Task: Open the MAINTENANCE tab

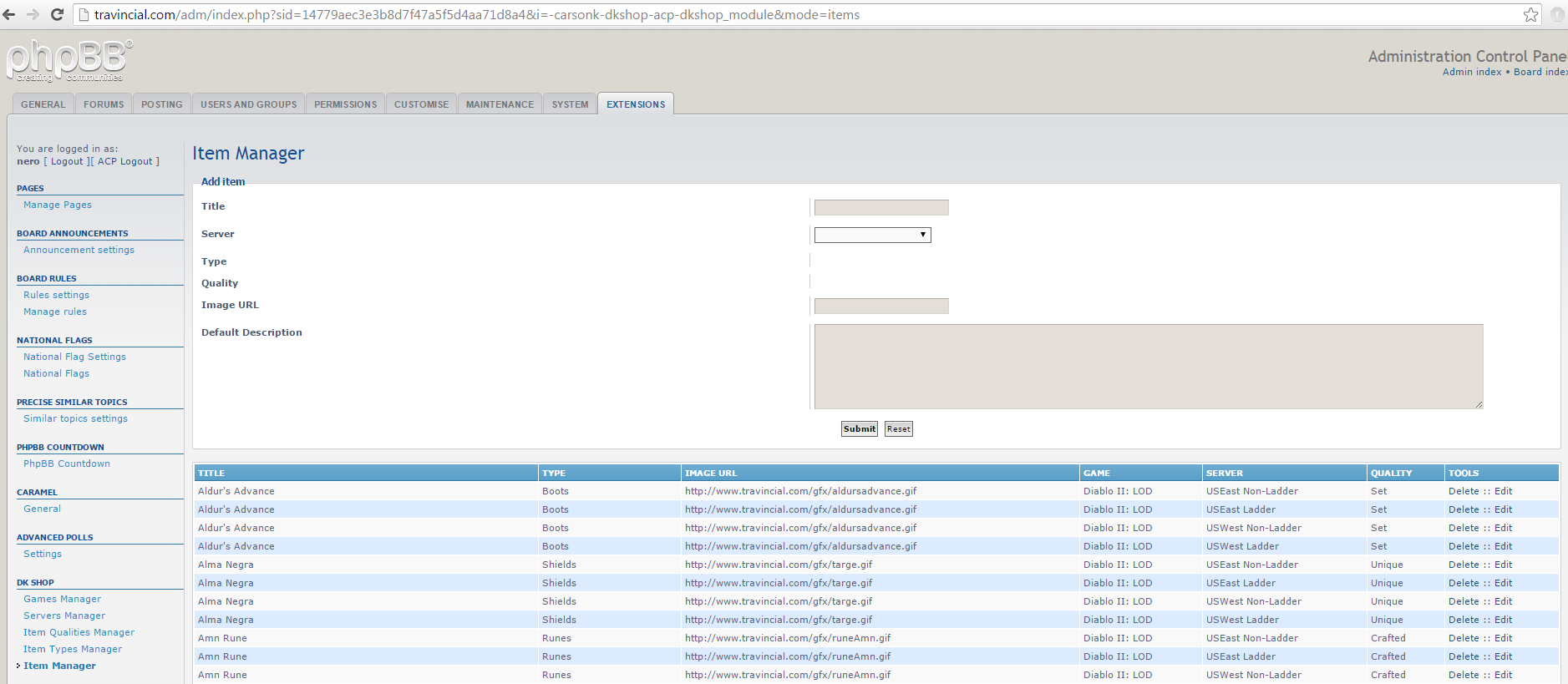Action: (x=500, y=104)
